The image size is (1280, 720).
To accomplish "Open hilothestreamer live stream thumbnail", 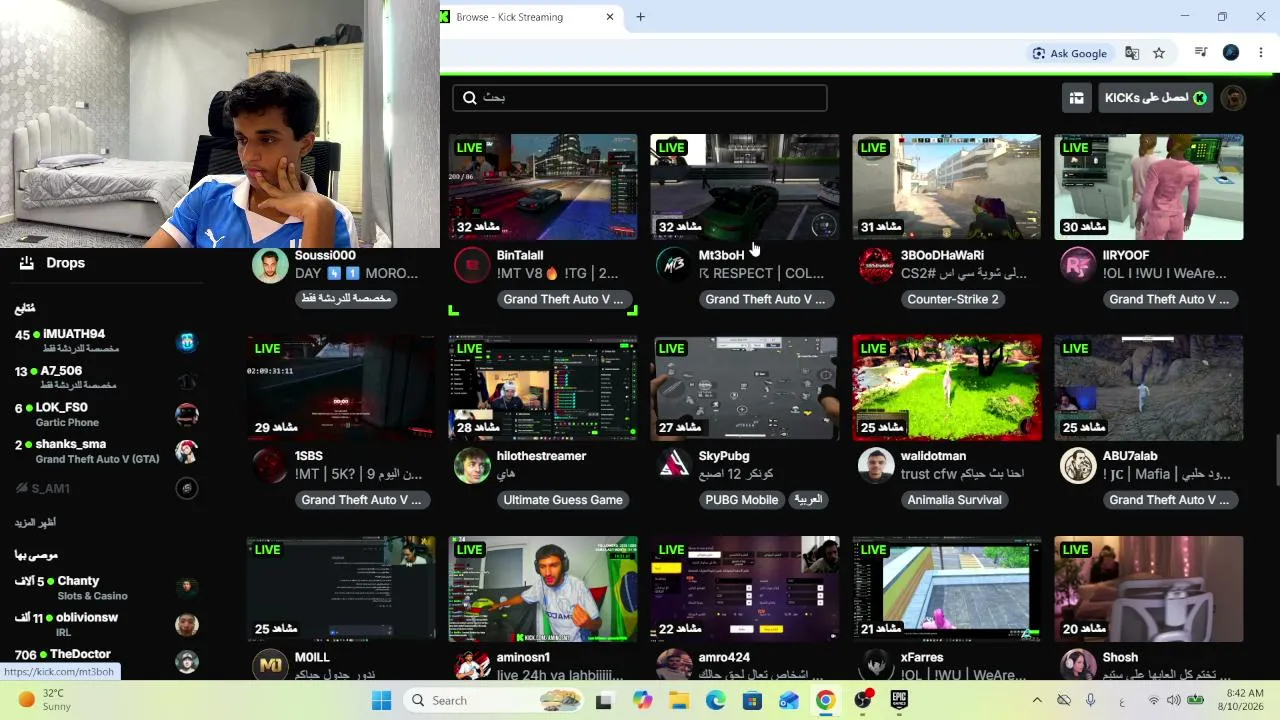I will coord(543,388).
